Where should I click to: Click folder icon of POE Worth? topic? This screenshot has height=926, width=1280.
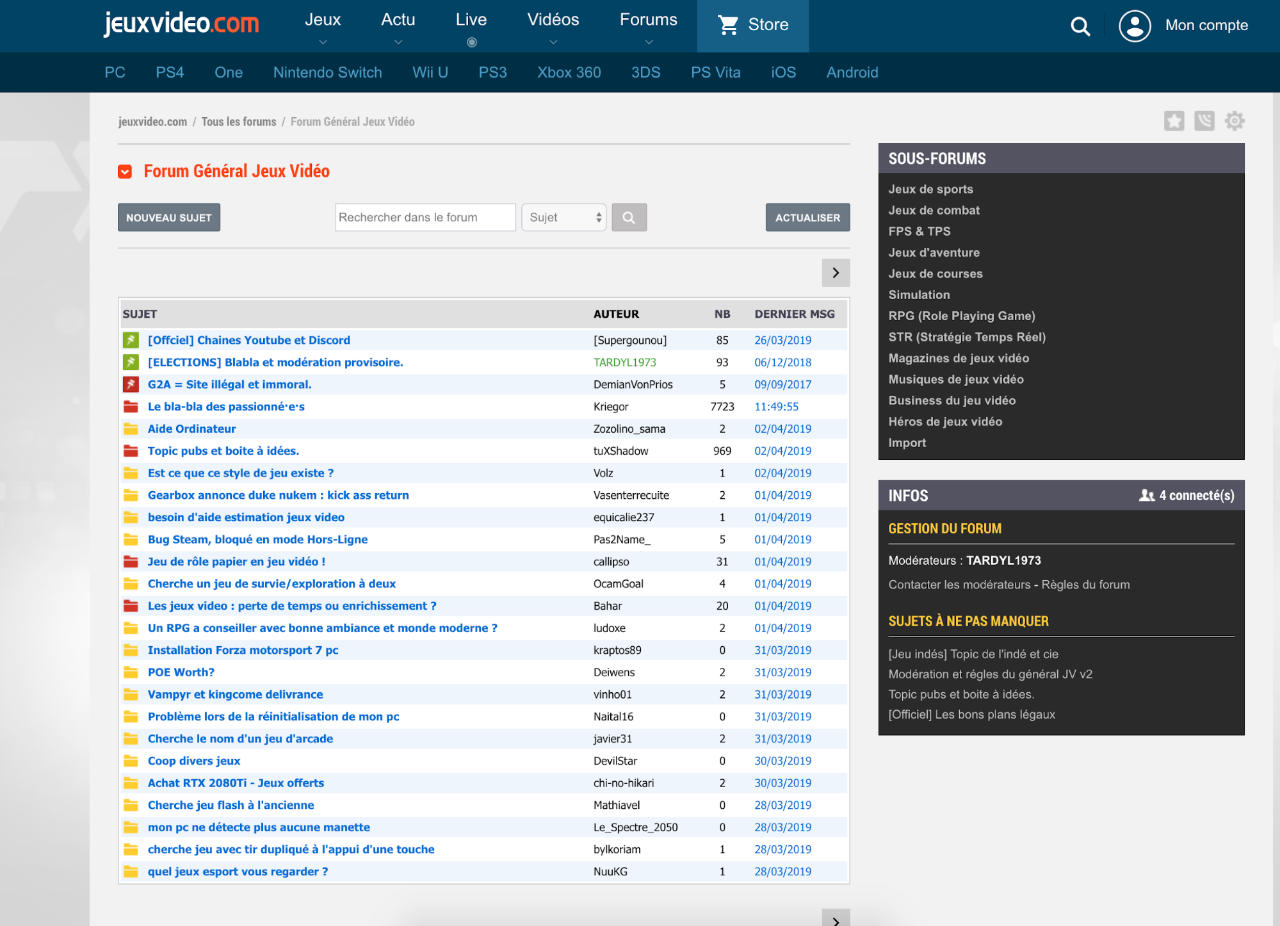click(x=130, y=672)
